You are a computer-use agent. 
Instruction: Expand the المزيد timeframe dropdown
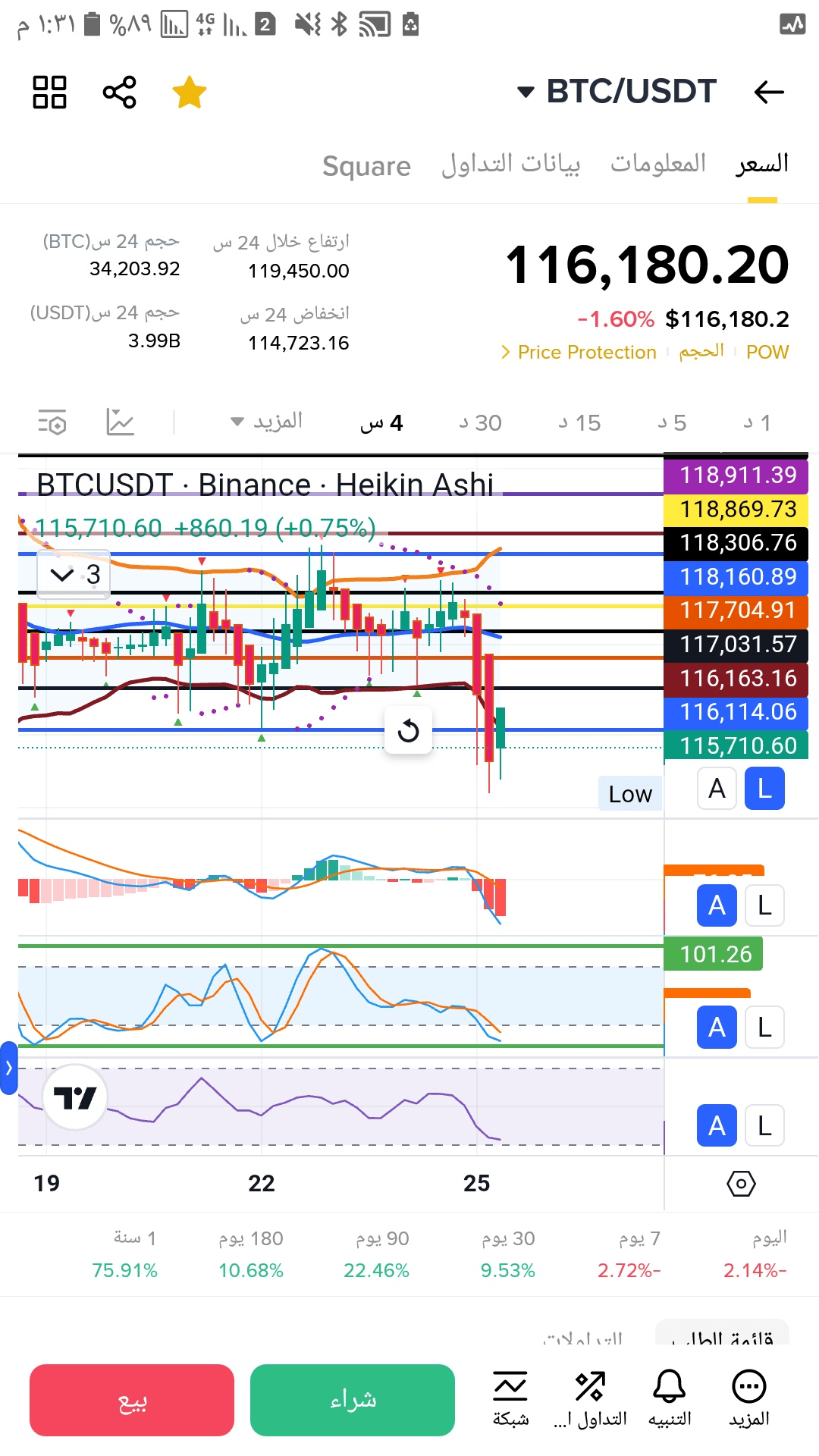click(266, 422)
